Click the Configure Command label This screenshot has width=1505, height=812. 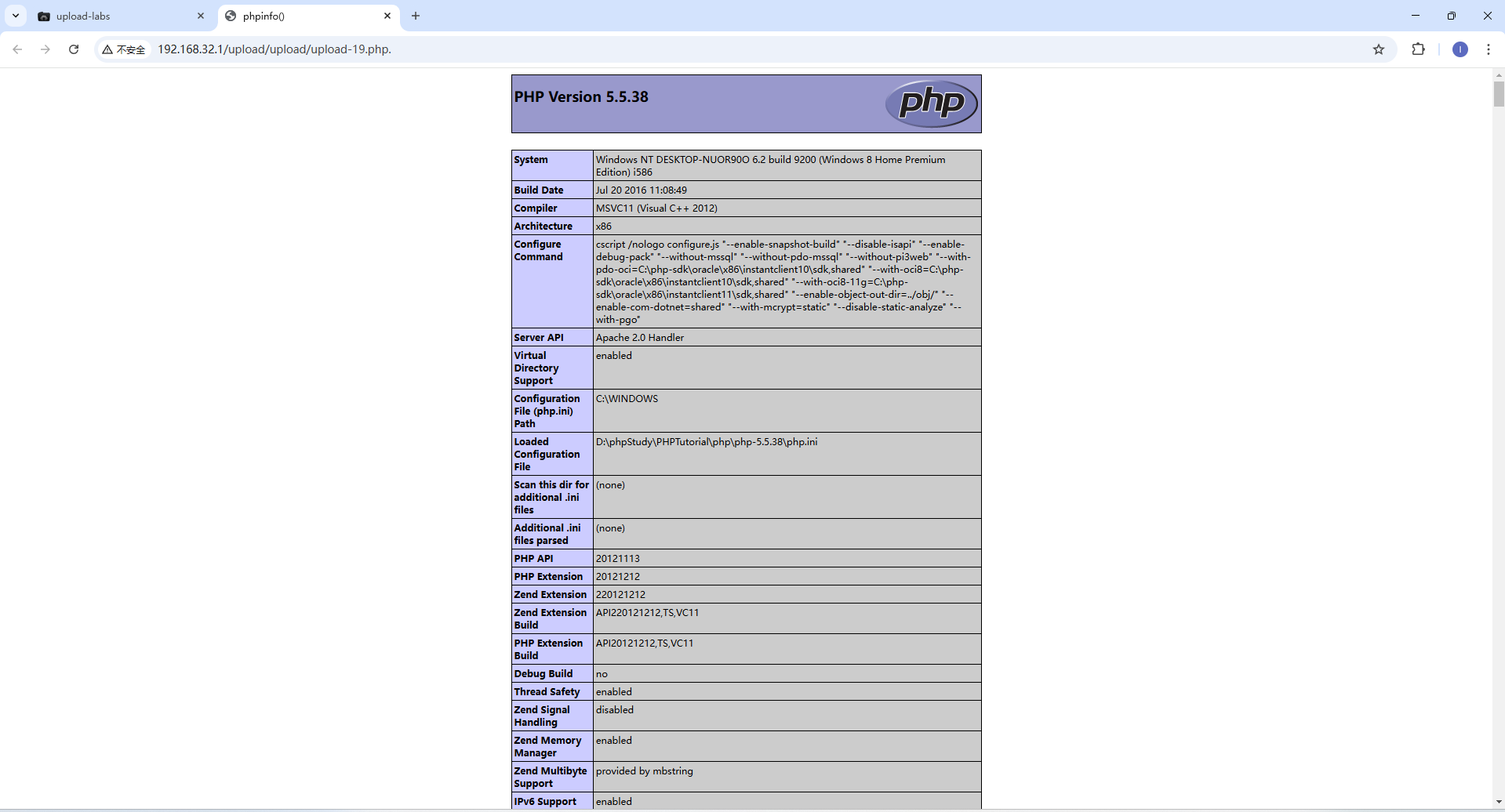pos(538,251)
